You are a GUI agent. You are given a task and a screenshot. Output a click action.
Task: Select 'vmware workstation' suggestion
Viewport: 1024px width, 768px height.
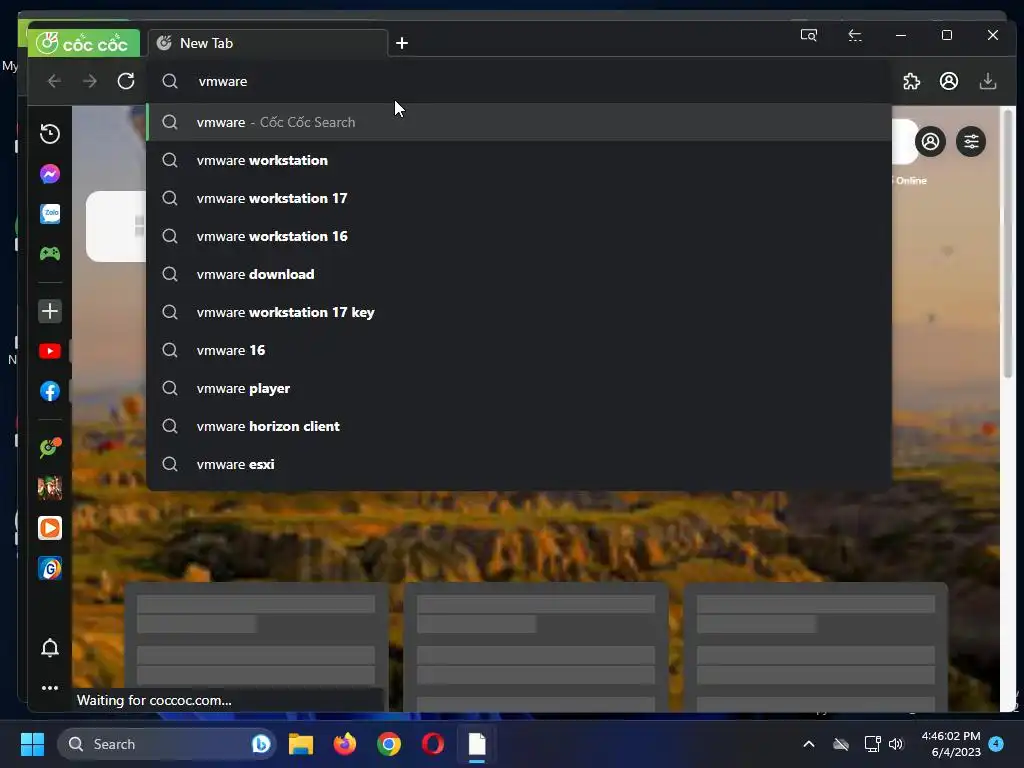(x=519, y=160)
